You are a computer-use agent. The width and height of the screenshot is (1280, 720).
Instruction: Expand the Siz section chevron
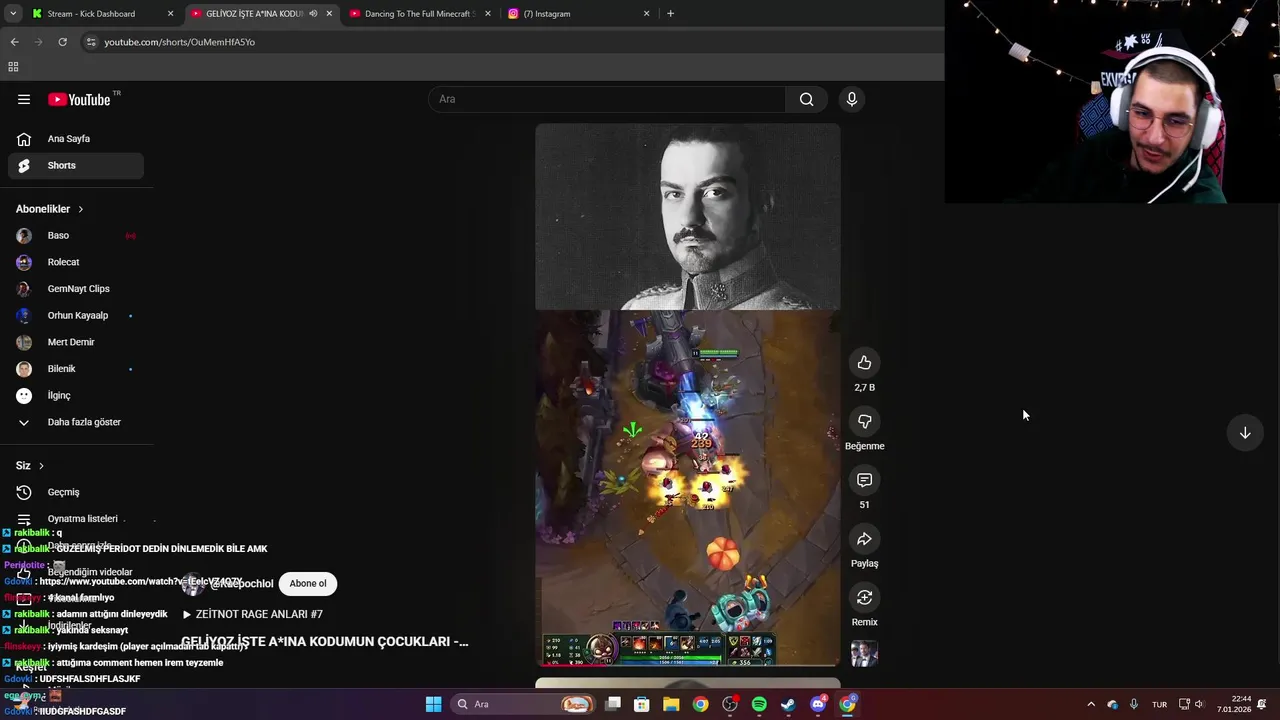[x=41, y=466]
